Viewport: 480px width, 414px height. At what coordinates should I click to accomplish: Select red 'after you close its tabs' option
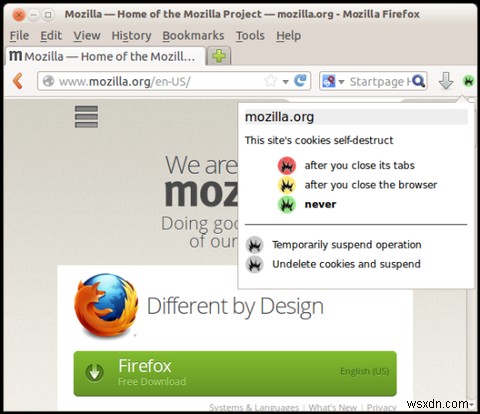pyautogui.click(x=347, y=165)
